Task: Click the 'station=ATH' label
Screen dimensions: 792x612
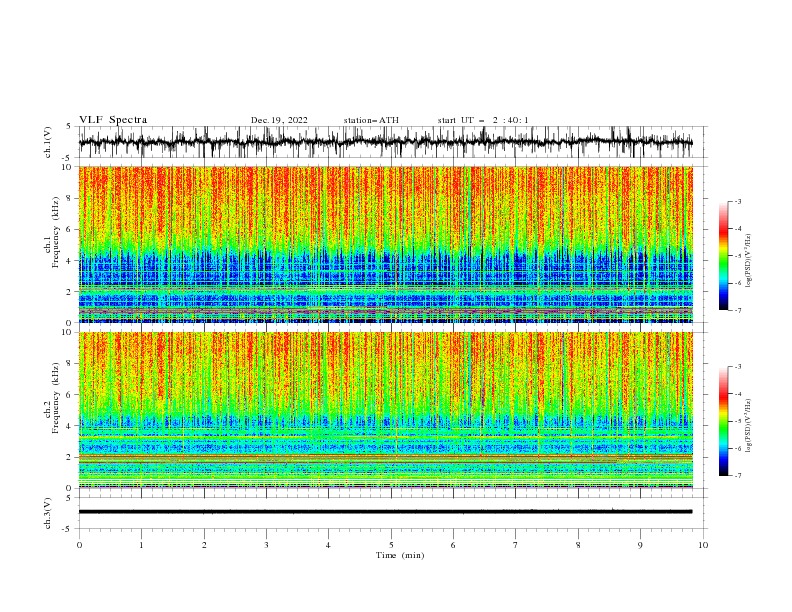Action: [x=371, y=120]
